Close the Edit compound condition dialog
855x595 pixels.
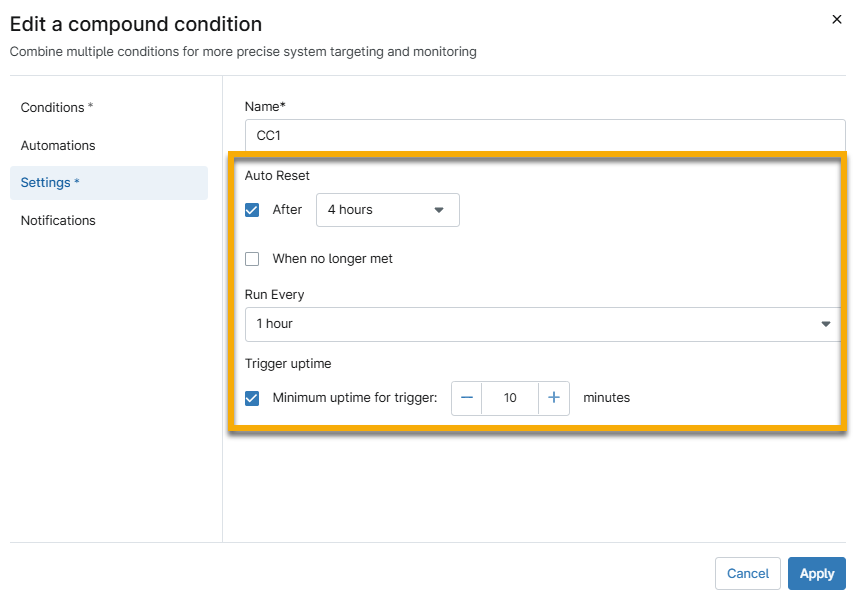click(837, 19)
